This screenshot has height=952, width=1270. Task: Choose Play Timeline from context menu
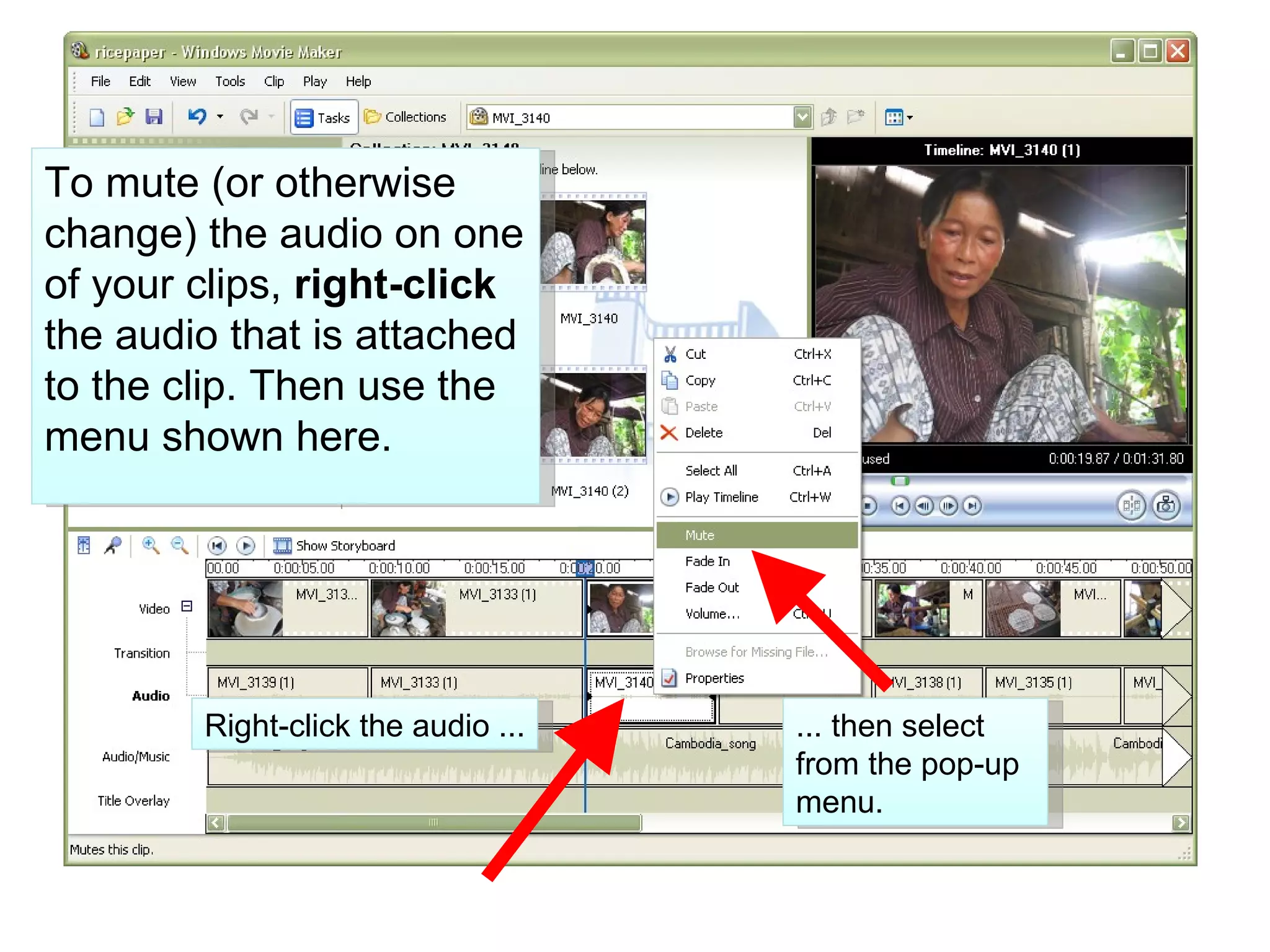[758, 497]
